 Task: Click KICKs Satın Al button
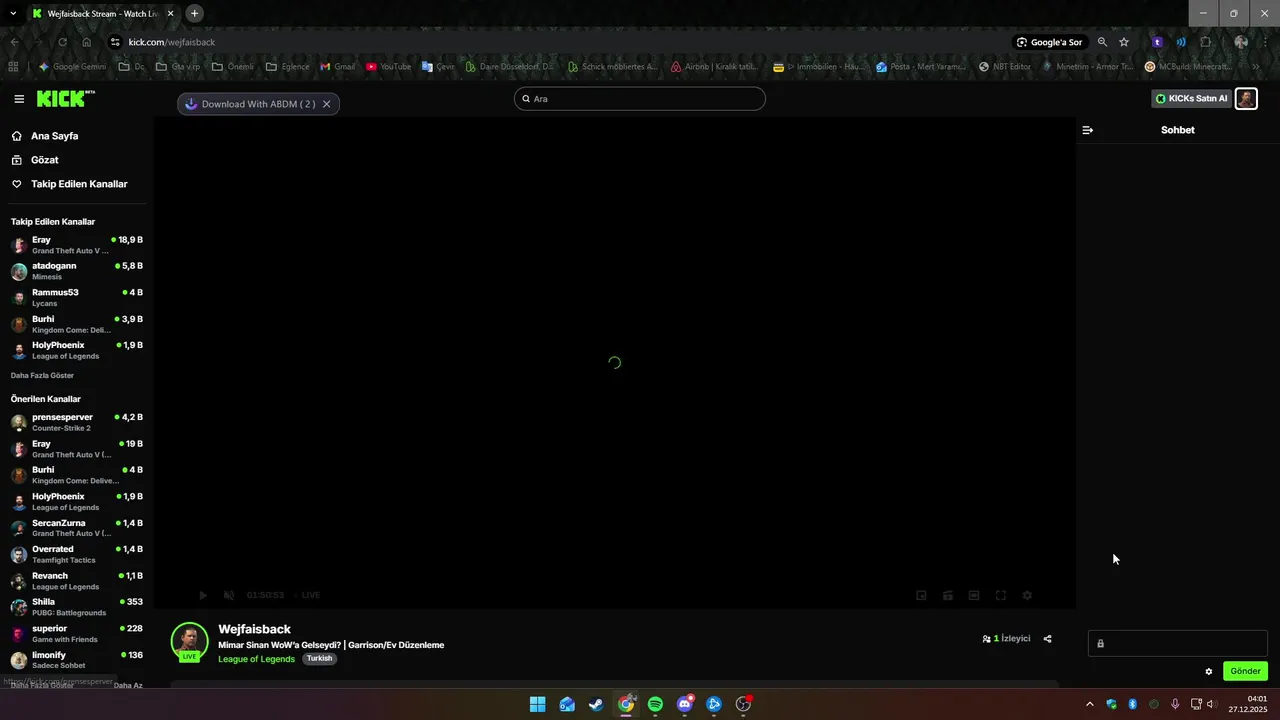click(1191, 99)
